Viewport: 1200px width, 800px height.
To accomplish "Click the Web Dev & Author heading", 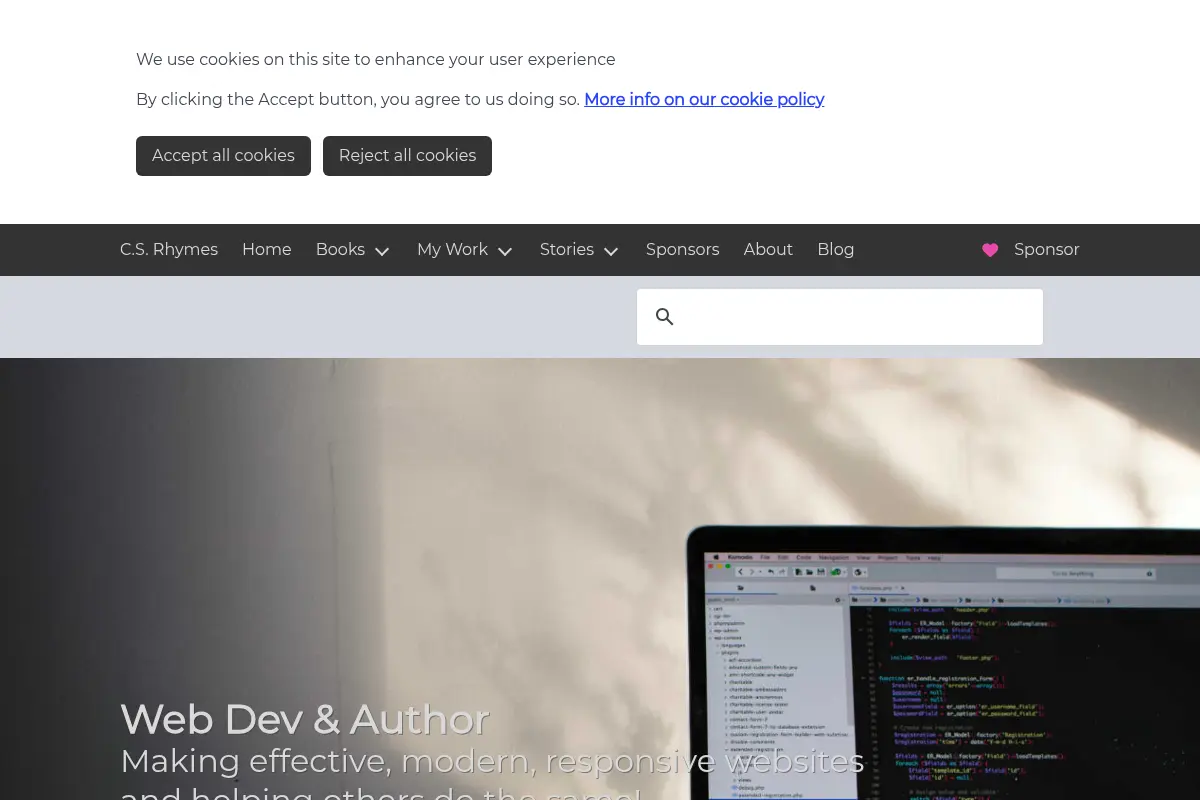I will (304, 719).
